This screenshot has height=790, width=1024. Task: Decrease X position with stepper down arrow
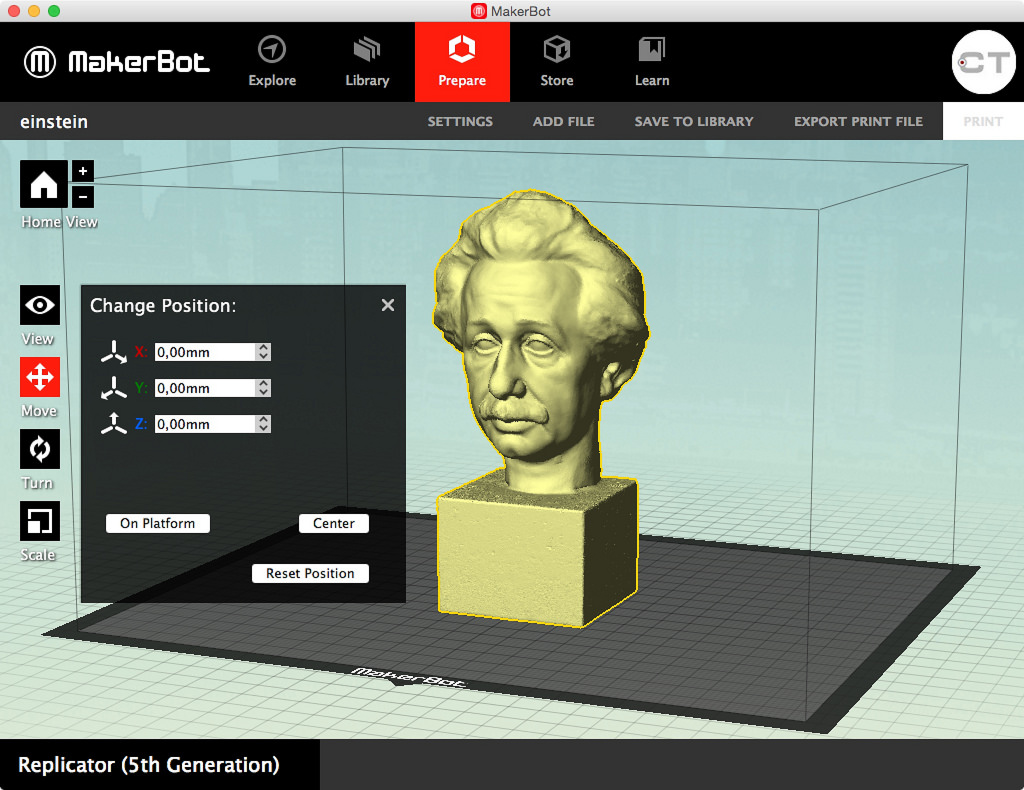[x=263, y=356]
